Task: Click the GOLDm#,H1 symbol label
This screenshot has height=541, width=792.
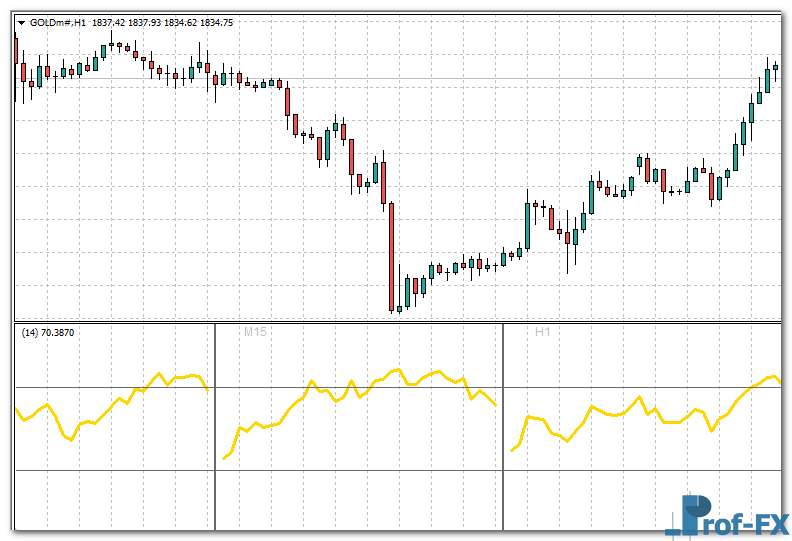Action: point(57,23)
